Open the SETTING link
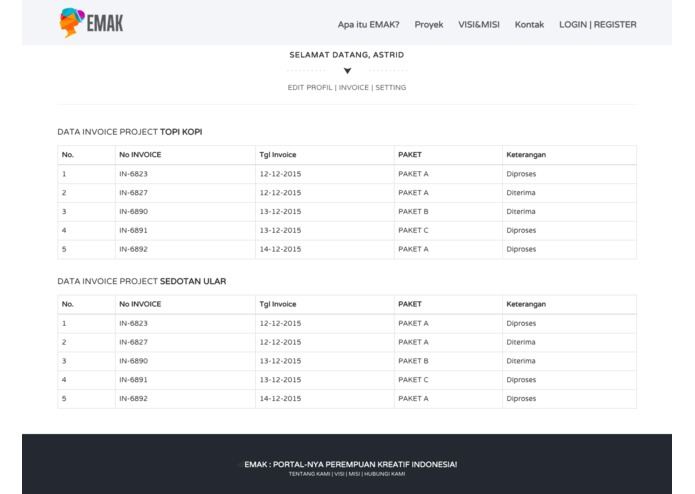The width and height of the screenshot is (695, 494). tap(390, 88)
